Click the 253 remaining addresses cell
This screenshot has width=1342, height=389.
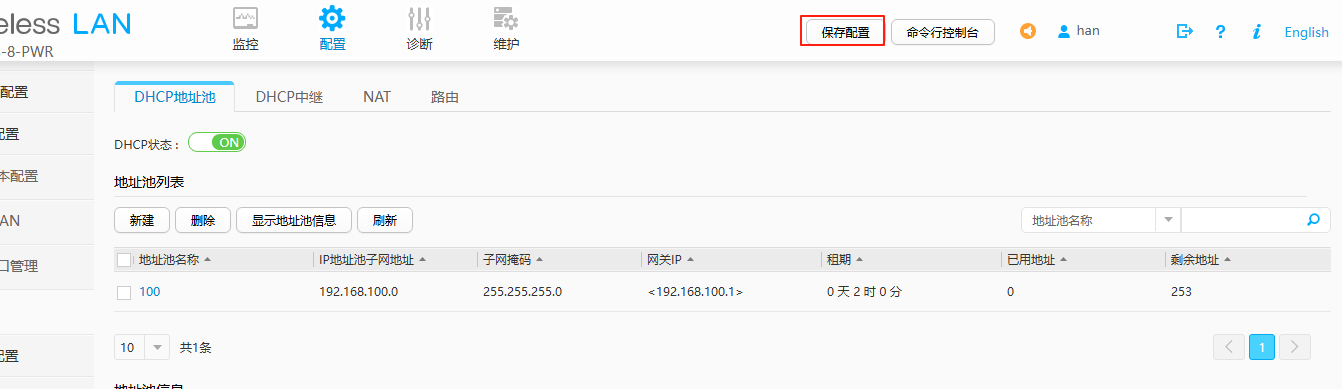point(1181,292)
